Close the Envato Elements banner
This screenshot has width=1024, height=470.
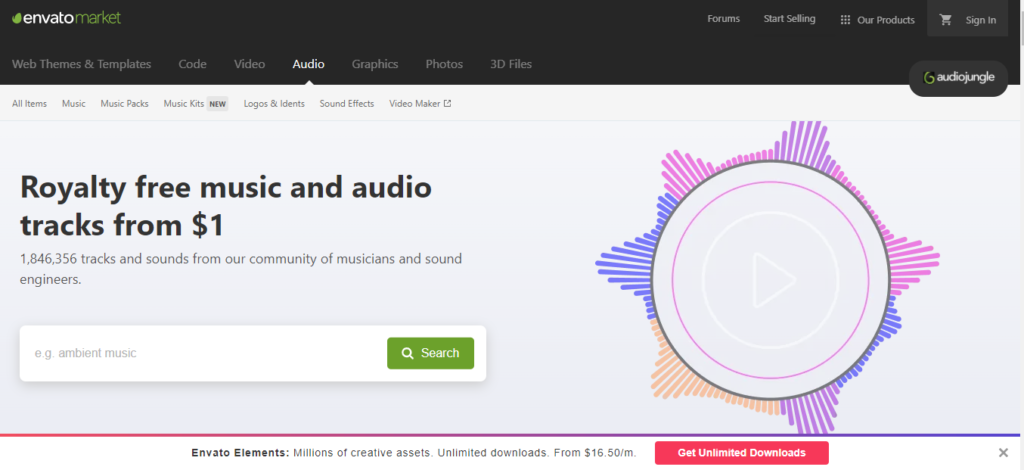[x=1003, y=452]
